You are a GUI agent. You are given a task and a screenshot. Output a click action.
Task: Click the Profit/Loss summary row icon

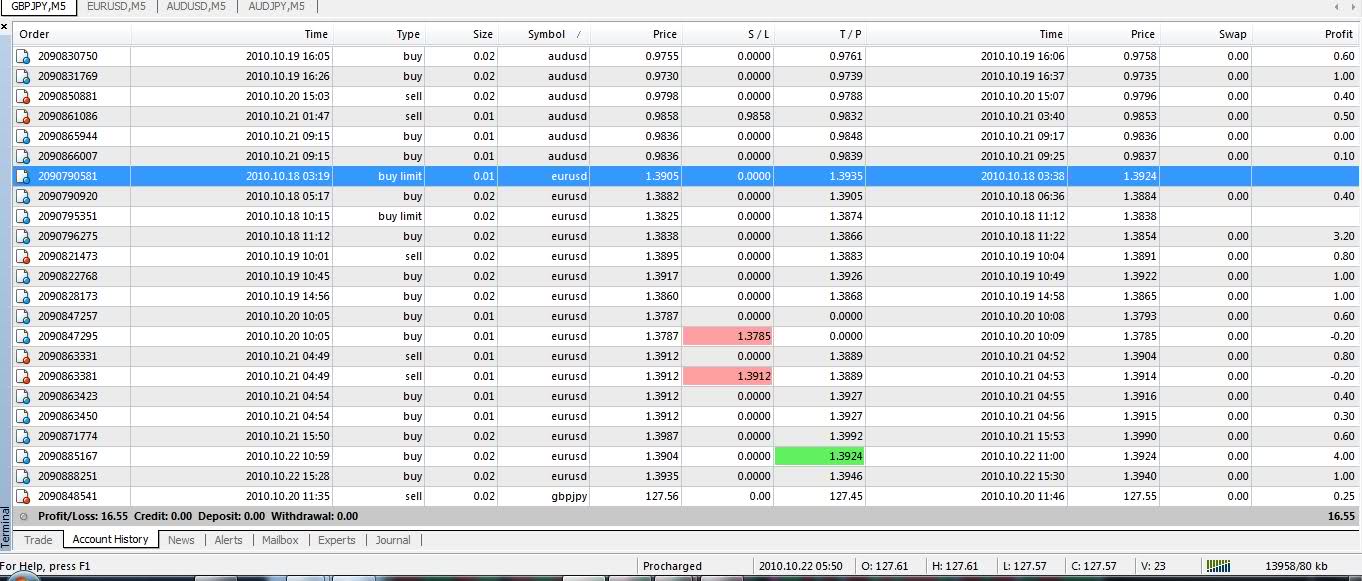(x=23, y=517)
